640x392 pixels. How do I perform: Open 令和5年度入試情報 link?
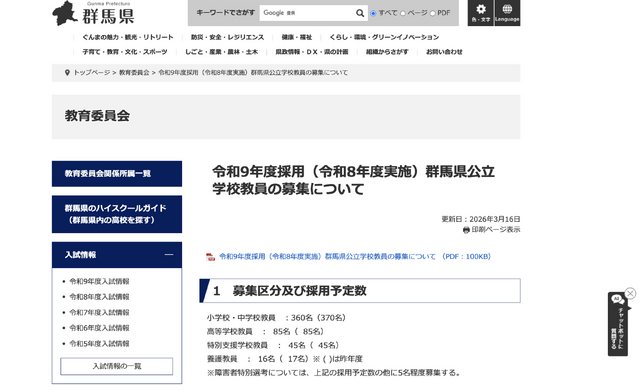99,343
